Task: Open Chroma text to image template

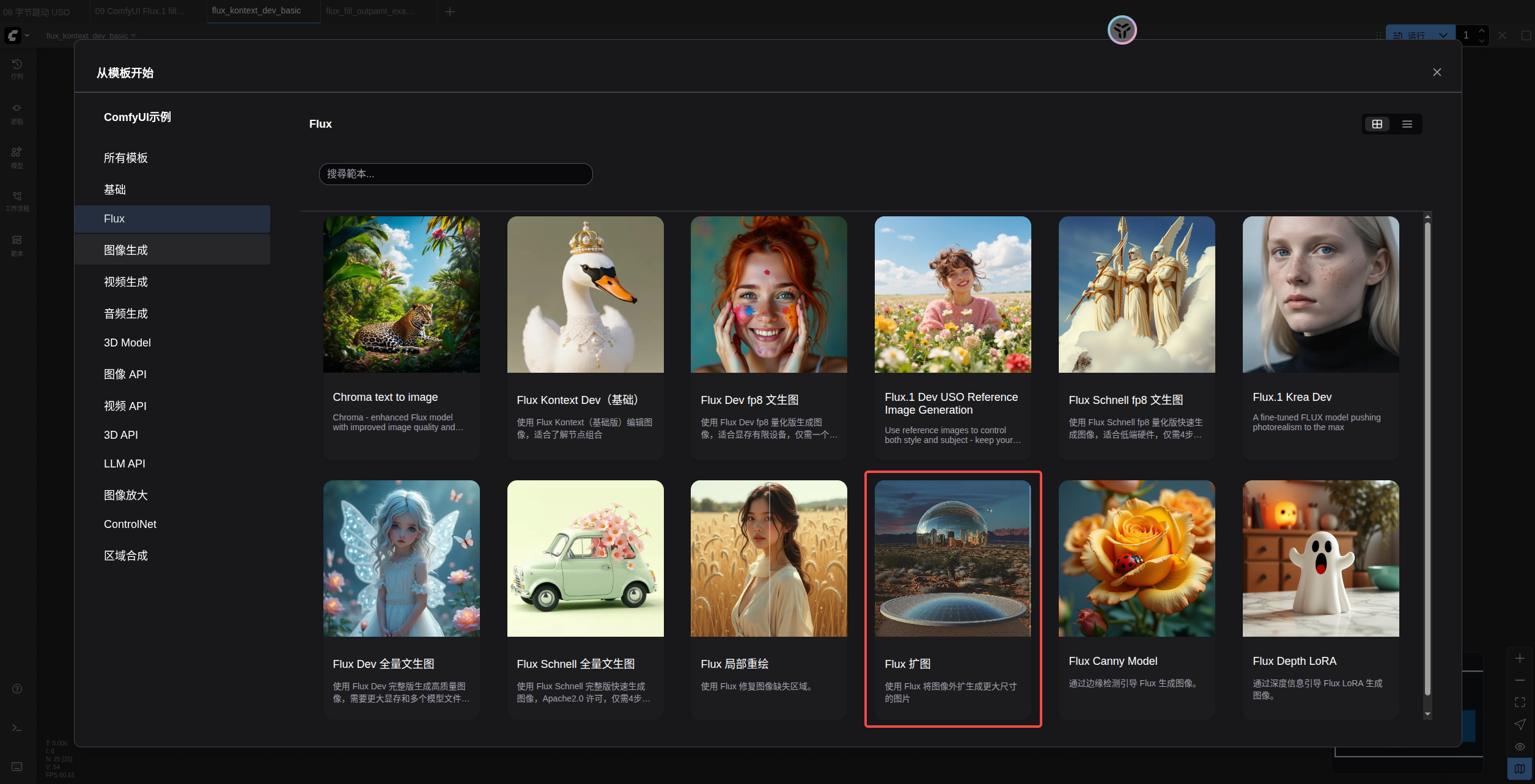Action: point(401,338)
